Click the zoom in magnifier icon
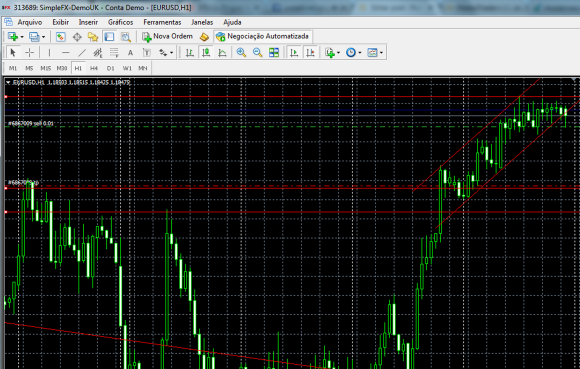580x369 pixels. coord(241,53)
